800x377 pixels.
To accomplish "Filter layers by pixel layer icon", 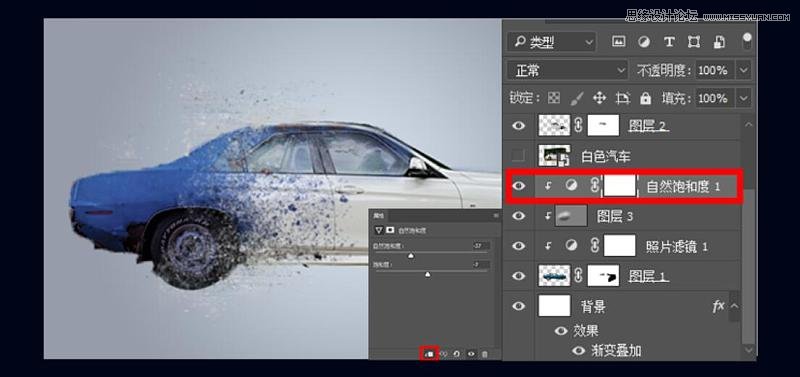I will pos(618,42).
